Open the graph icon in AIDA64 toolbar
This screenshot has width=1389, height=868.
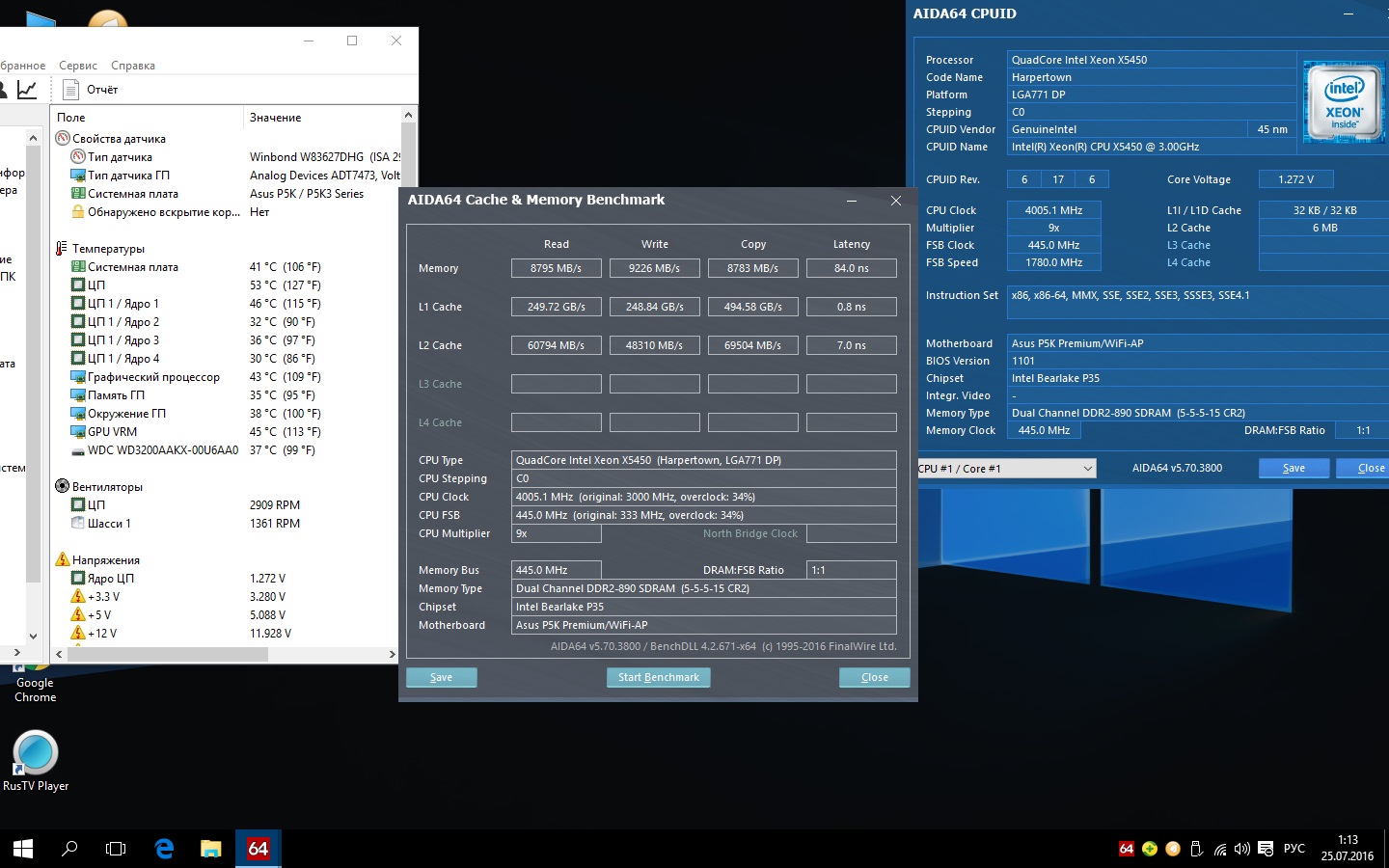pos(27,90)
